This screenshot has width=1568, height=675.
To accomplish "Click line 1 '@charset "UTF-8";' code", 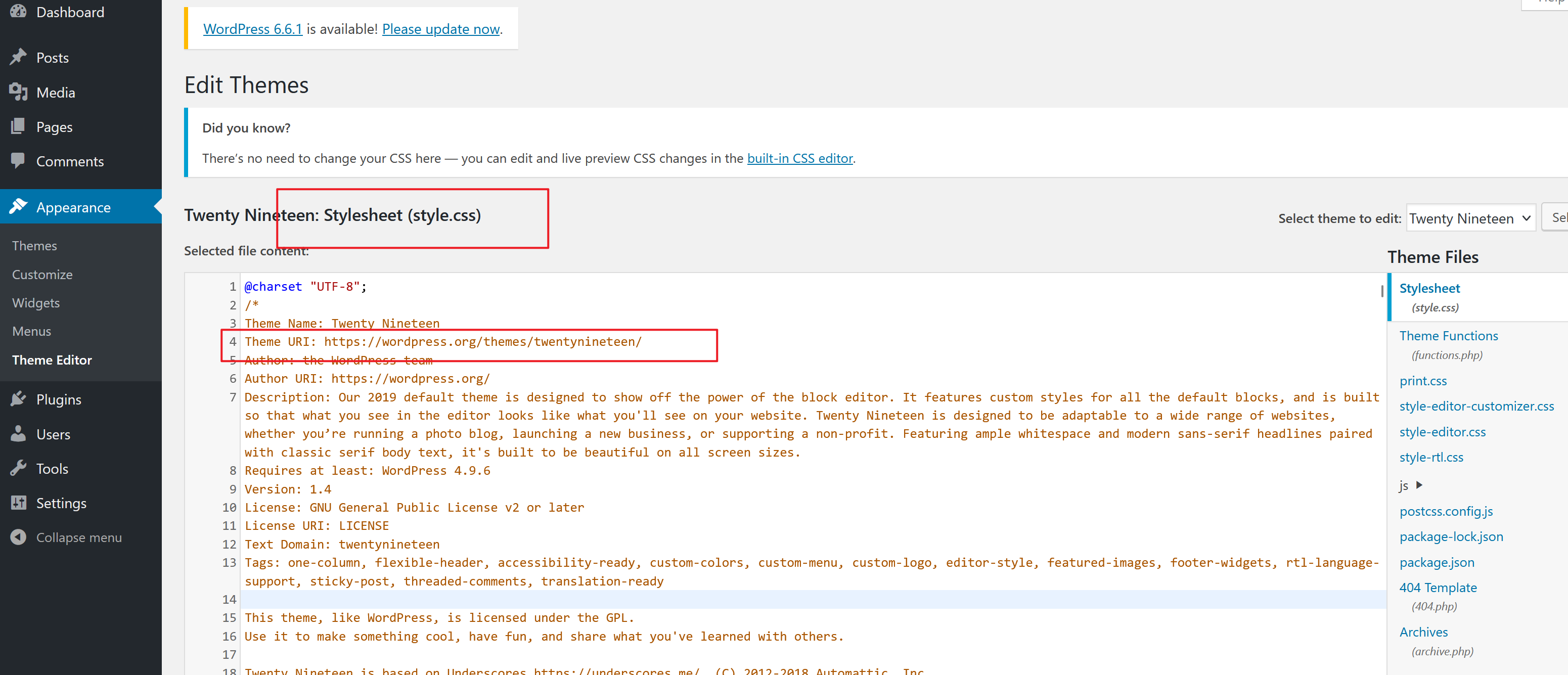I will [x=305, y=287].
